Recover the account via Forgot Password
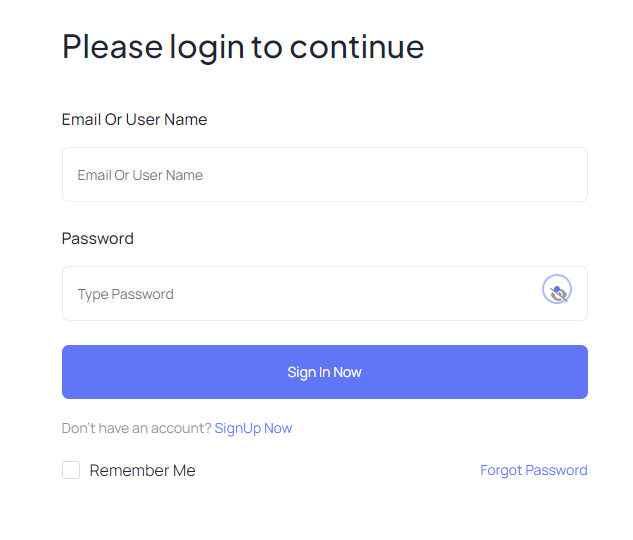The height and width of the screenshot is (540, 633). pyautogui.click(x=534, y=470)
